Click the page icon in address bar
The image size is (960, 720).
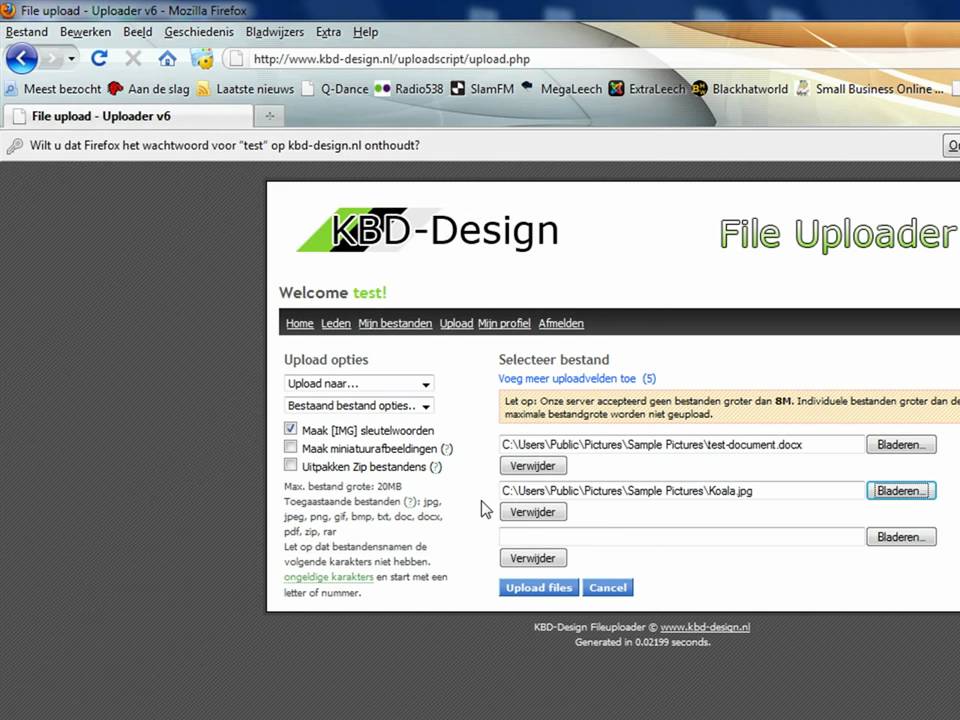[235, 59]
